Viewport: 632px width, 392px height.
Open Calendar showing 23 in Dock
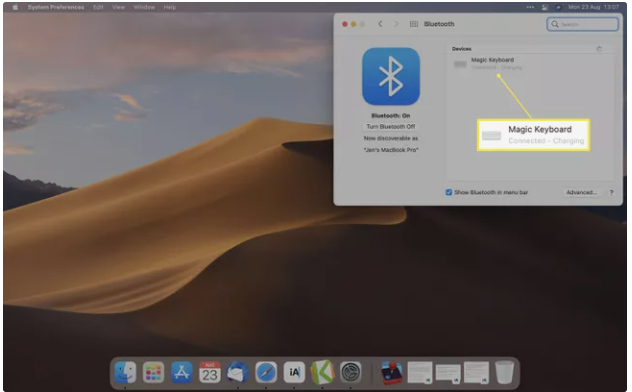[x=210, y=372]
